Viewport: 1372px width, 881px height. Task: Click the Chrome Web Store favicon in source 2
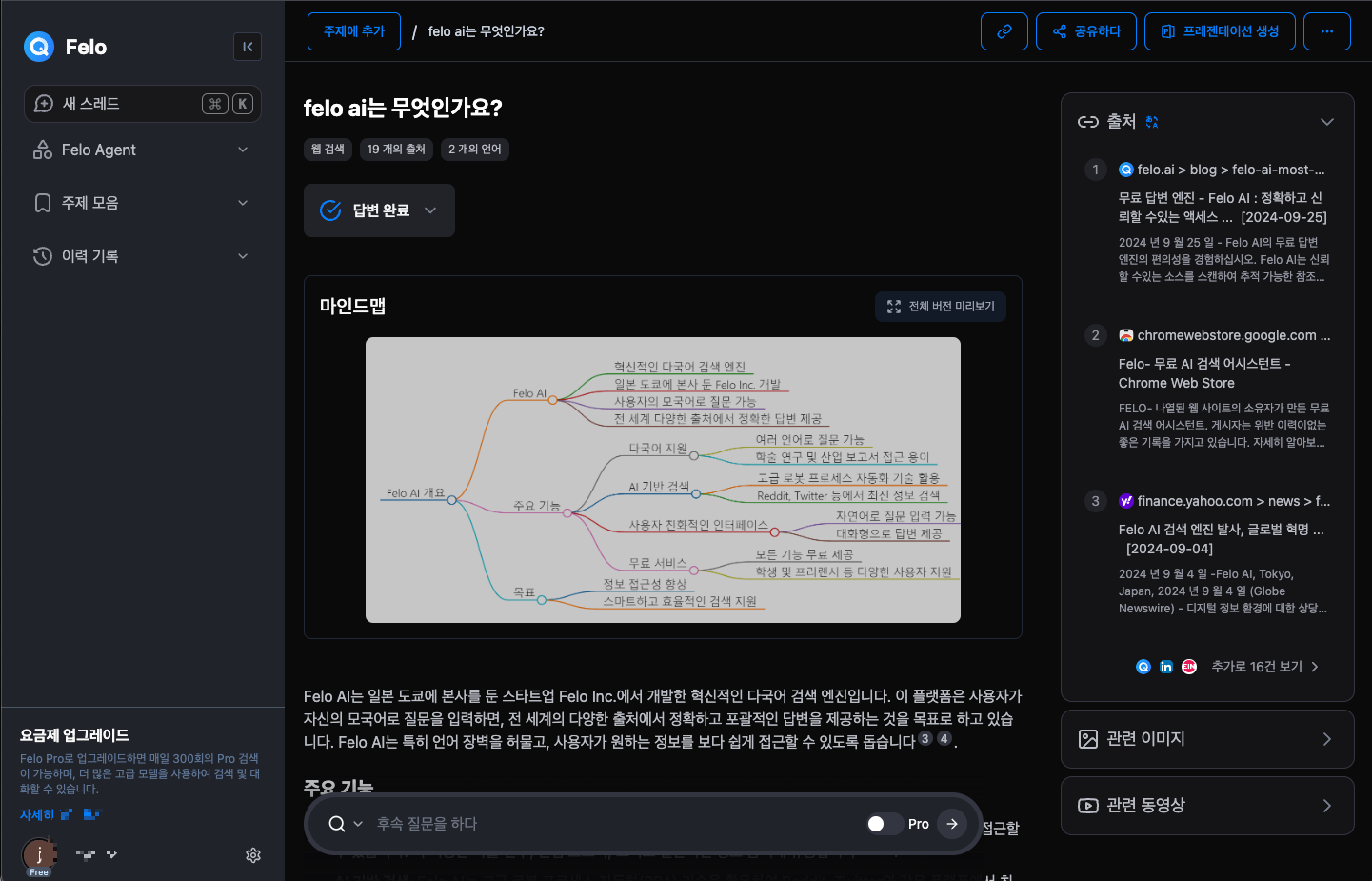click(x=1126, y=335)
